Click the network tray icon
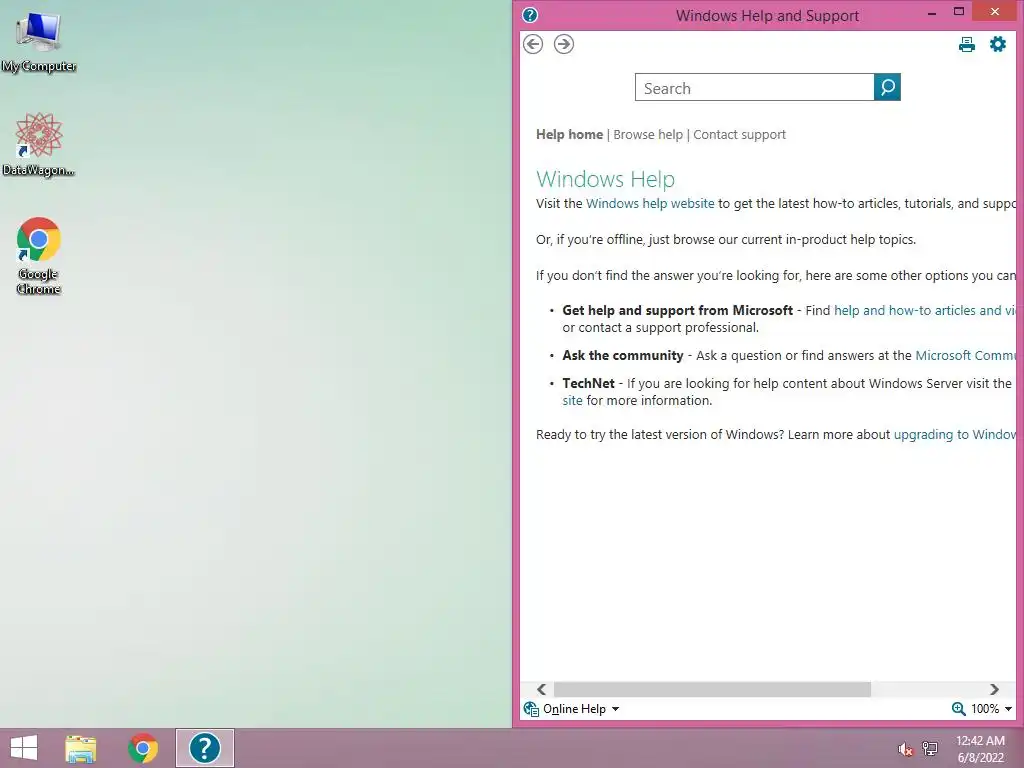This screenshot has width=1024, height=768. pos(930,748)
